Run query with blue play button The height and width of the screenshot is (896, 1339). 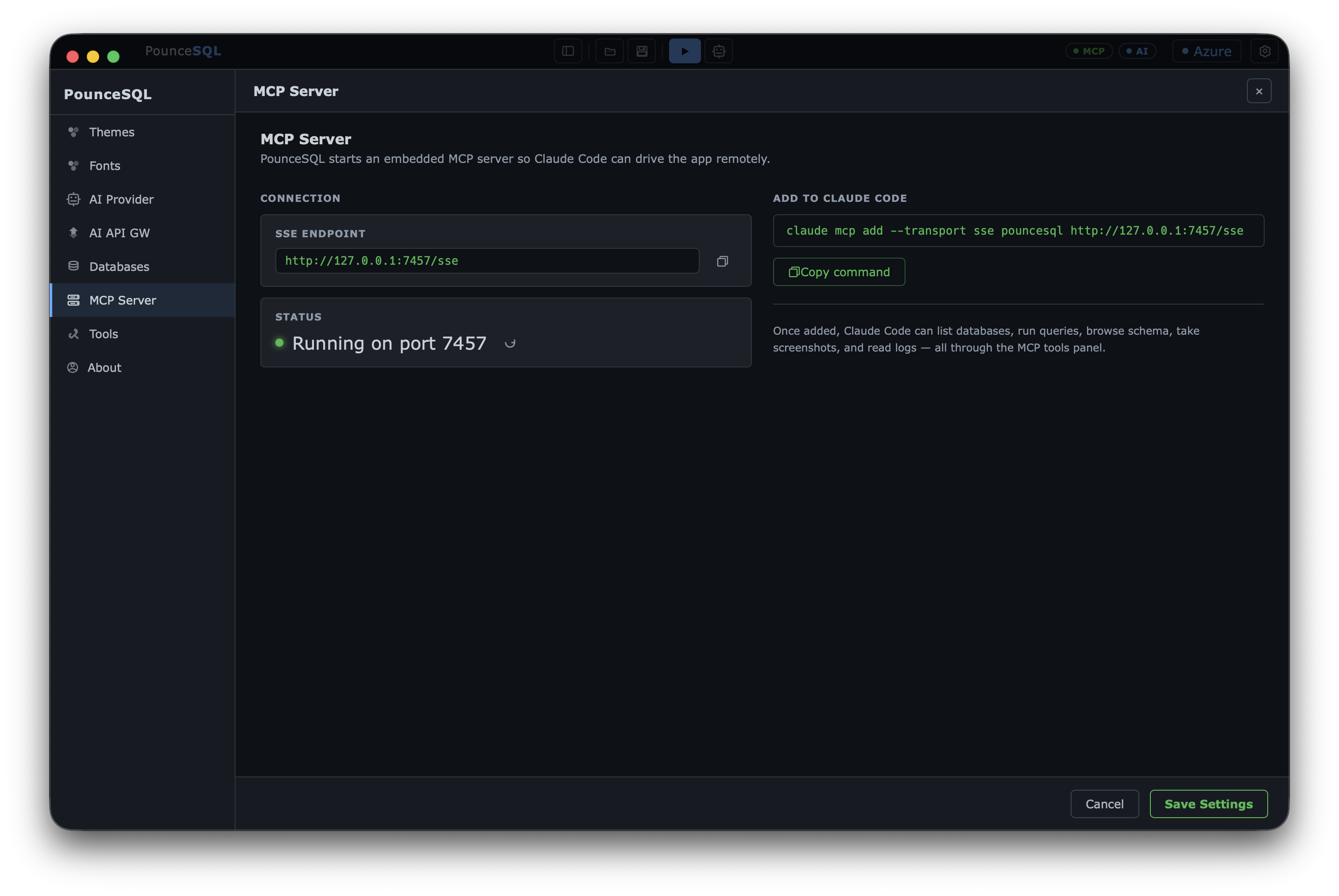coord(685,51)
